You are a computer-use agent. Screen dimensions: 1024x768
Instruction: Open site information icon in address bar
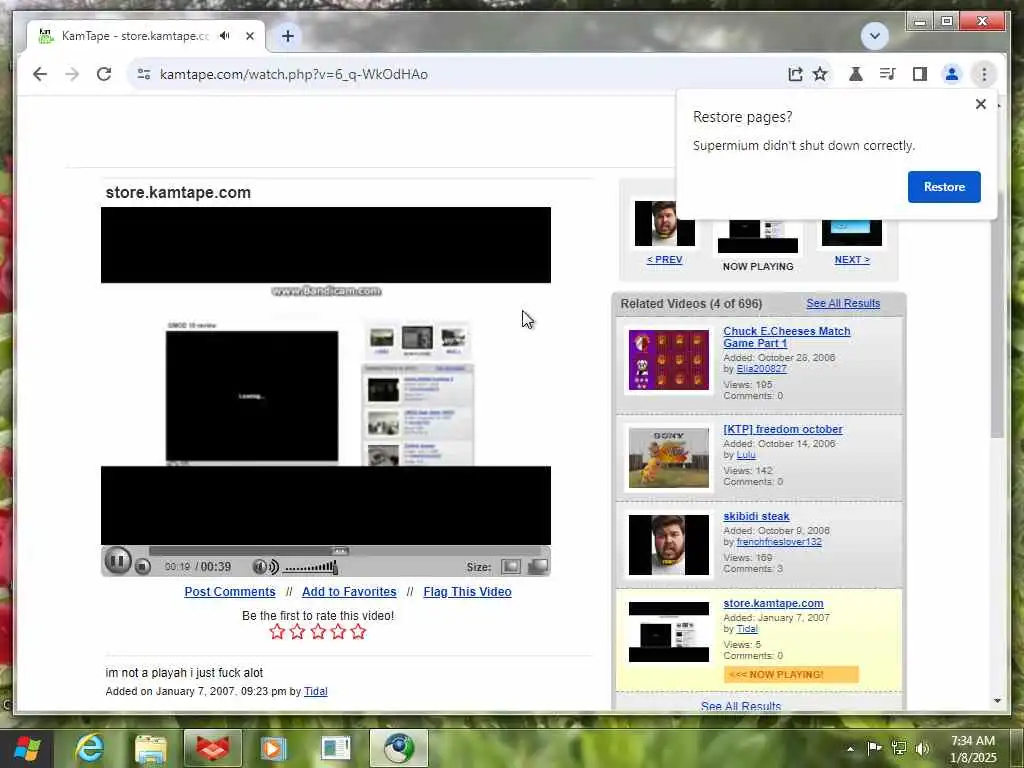(144, 74)
